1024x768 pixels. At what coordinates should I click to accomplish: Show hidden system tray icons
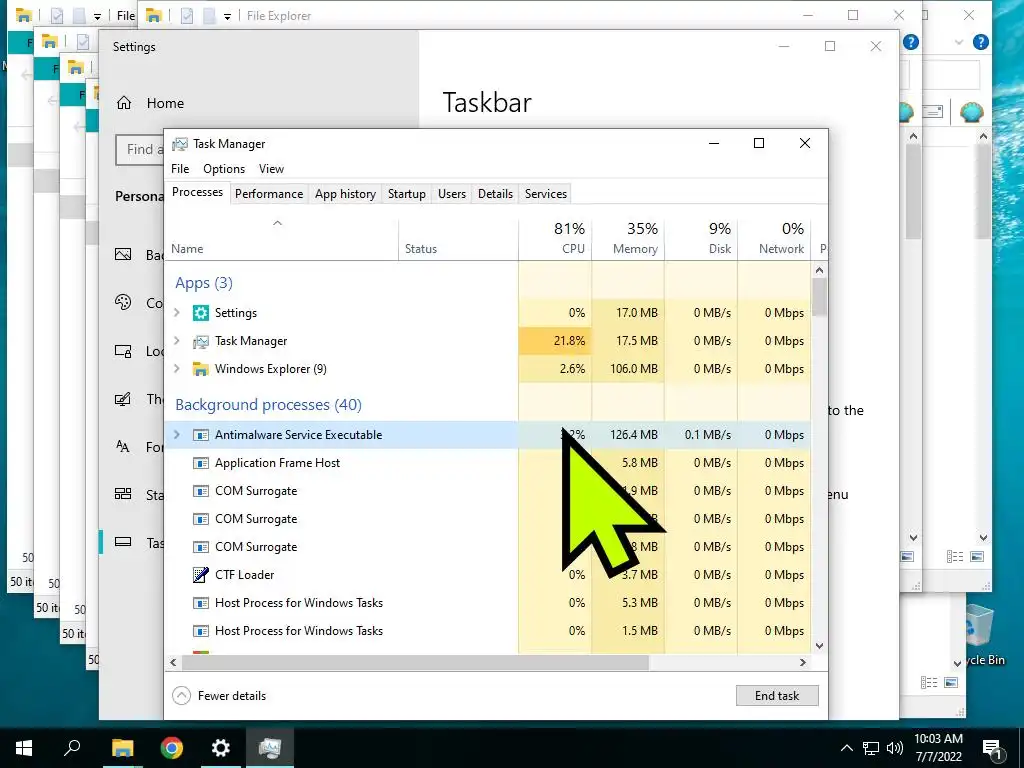(x=846, y=748)
